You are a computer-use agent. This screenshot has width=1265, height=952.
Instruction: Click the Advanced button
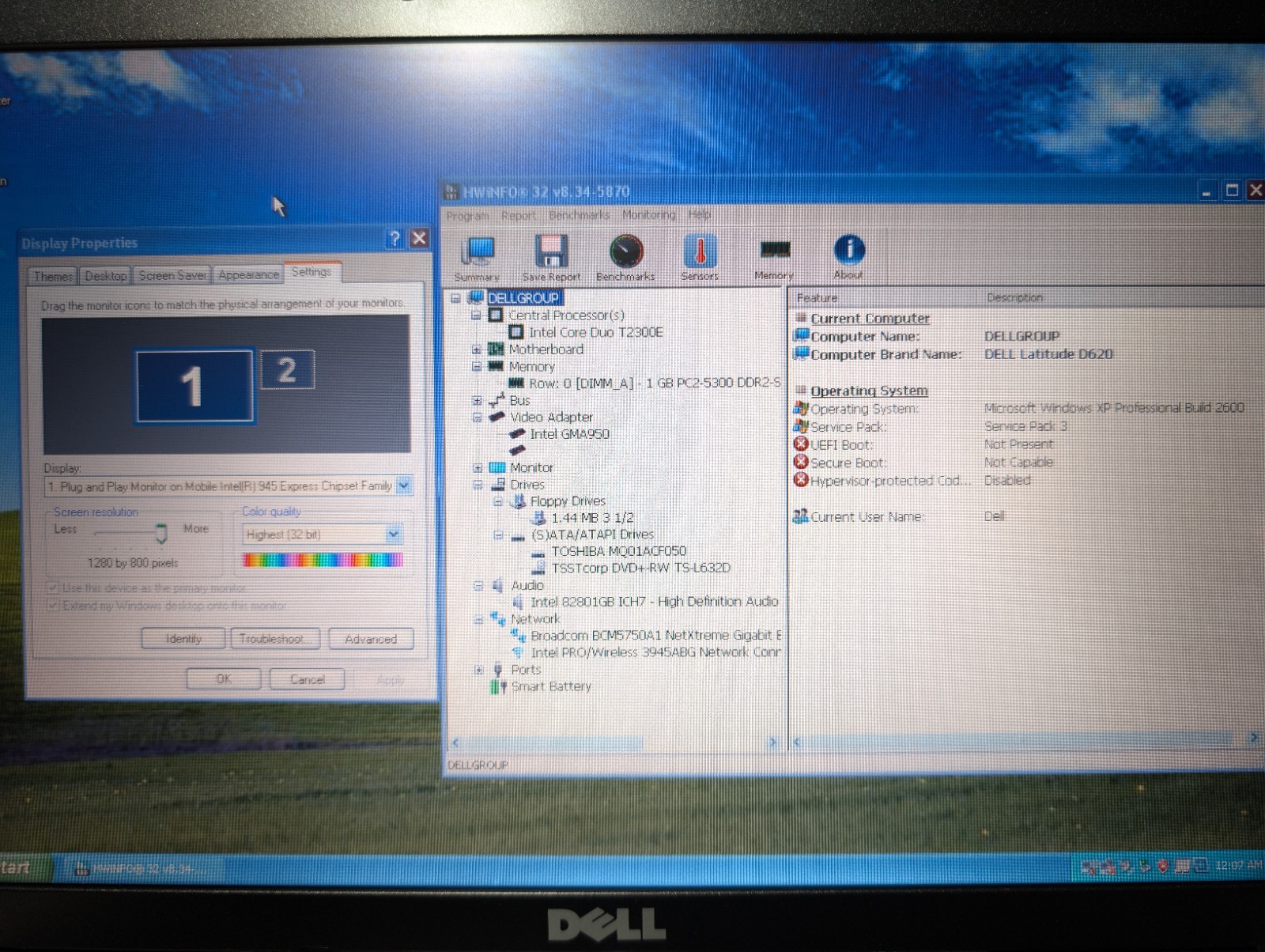(370, 639)
